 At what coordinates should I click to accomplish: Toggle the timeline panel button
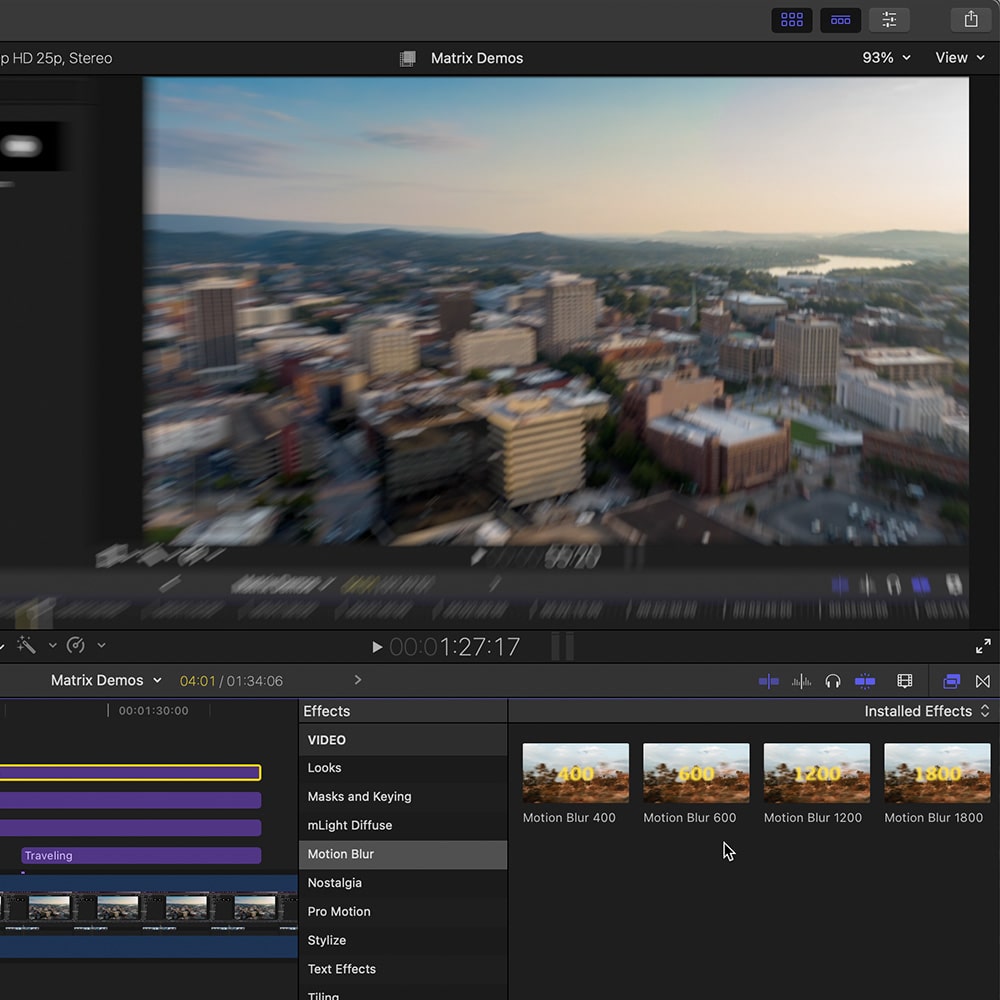pos(841,19)
